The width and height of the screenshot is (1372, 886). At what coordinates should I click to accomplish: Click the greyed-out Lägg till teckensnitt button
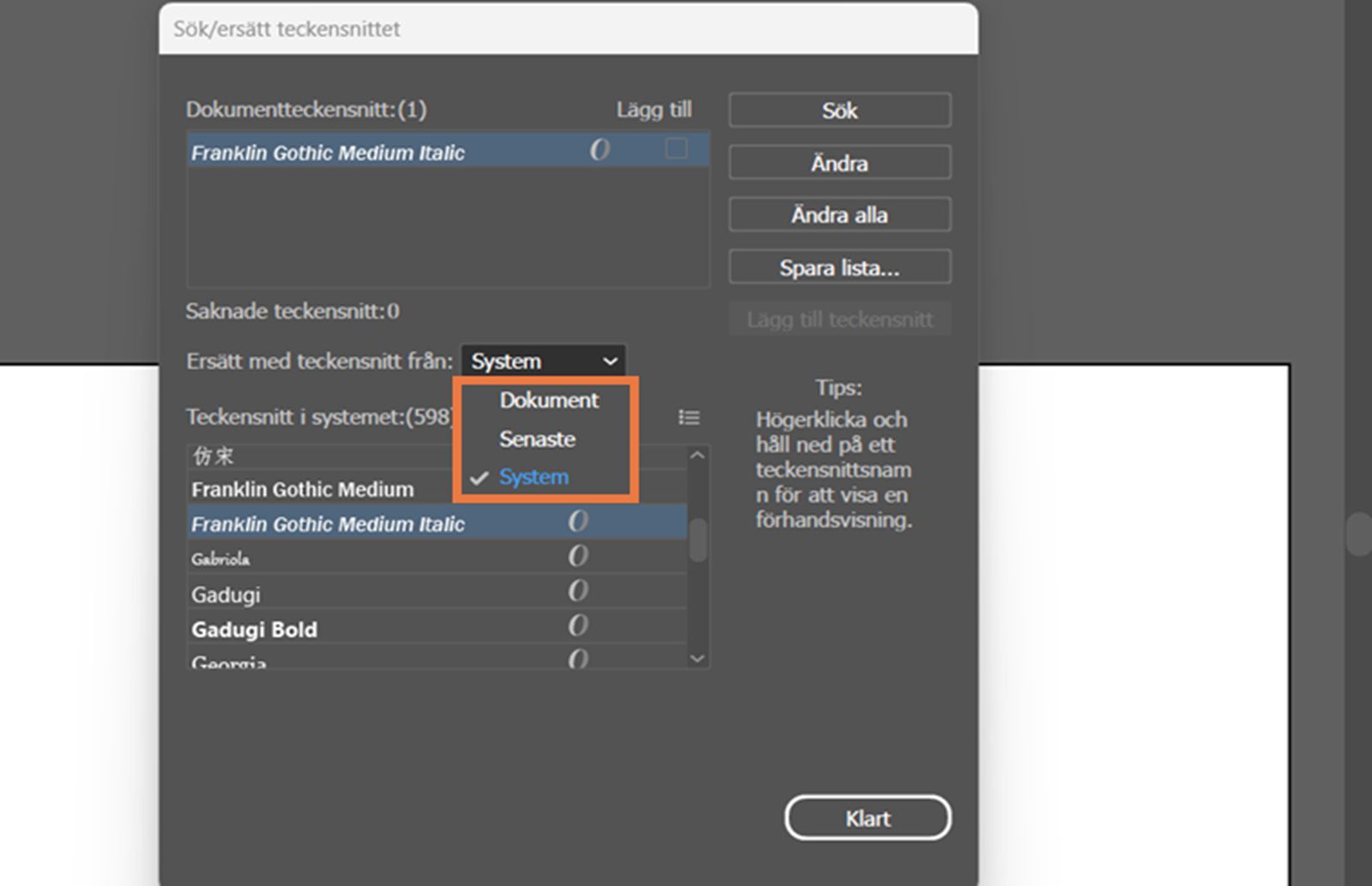coord(839,320)
